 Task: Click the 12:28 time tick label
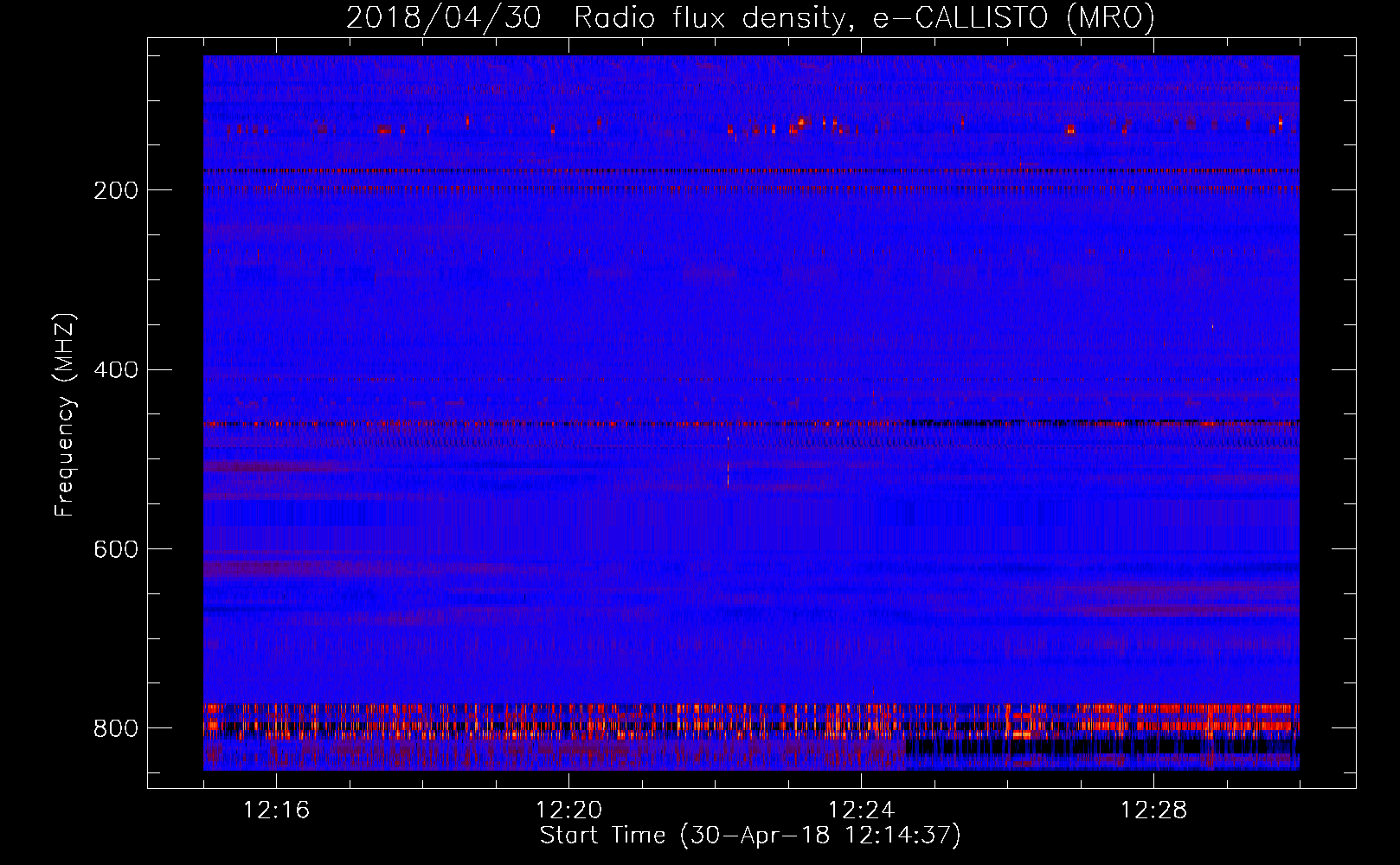[x=1153, y=811]
